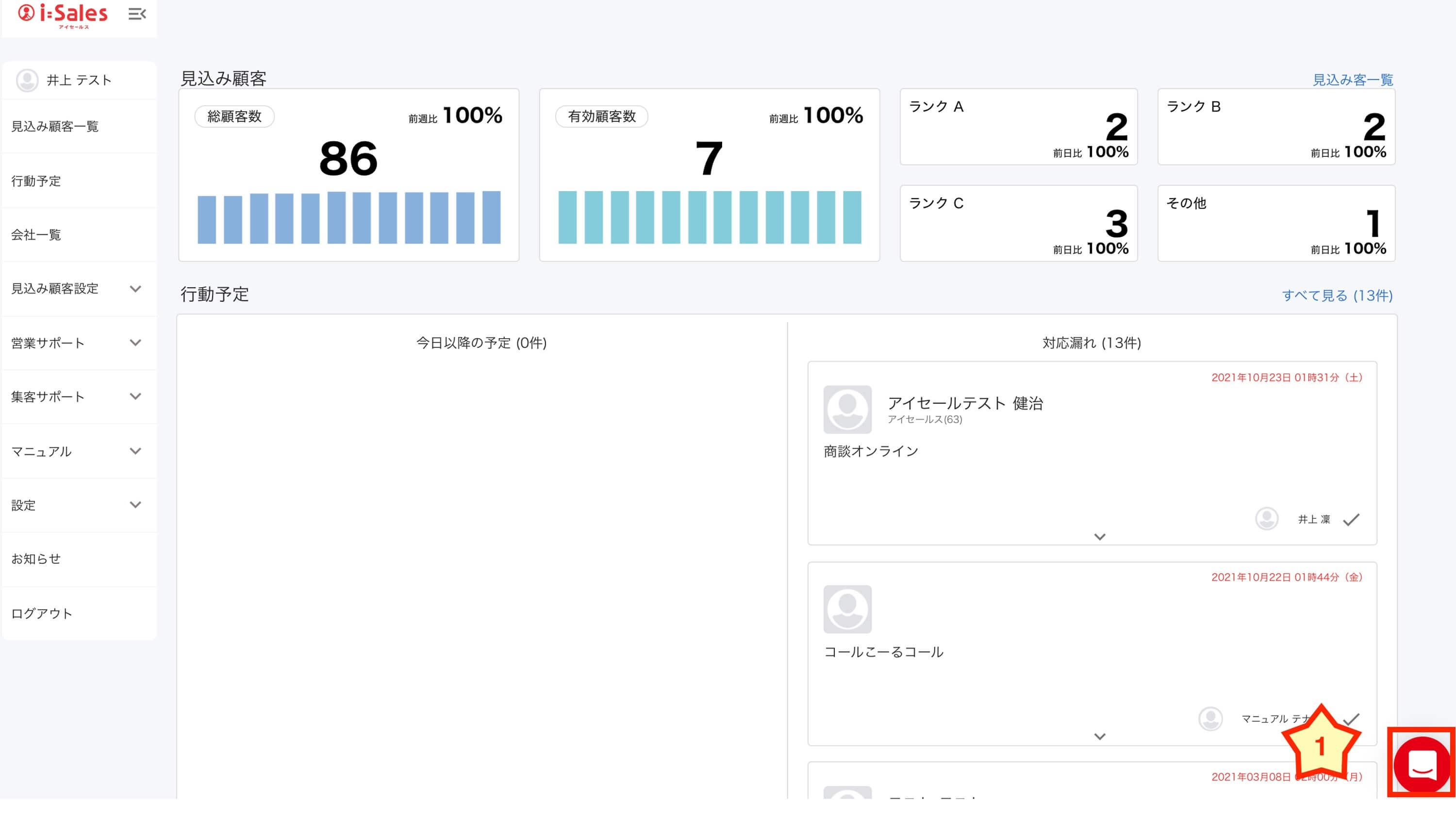1456x819 pixels.
Task: Expand 営業サポート sidebar submenu
Action: click(x=135, y=343)
